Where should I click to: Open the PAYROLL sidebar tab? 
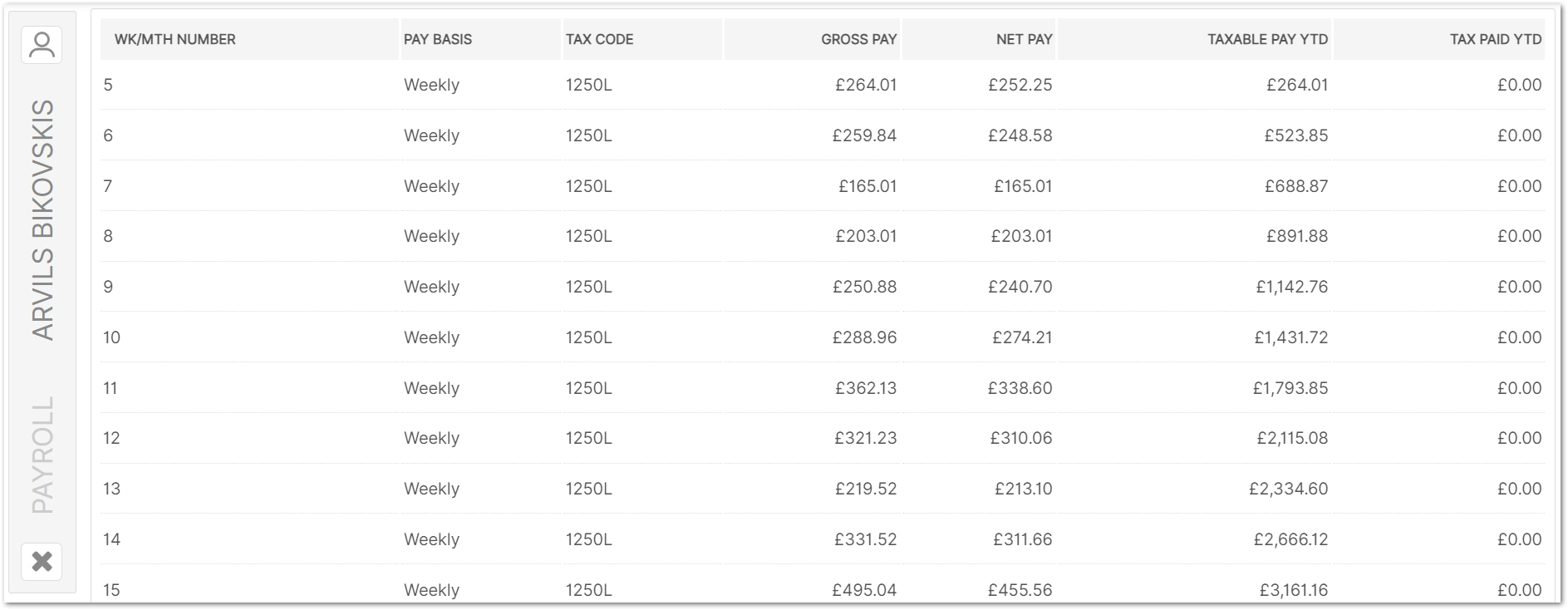pos(42,455)
